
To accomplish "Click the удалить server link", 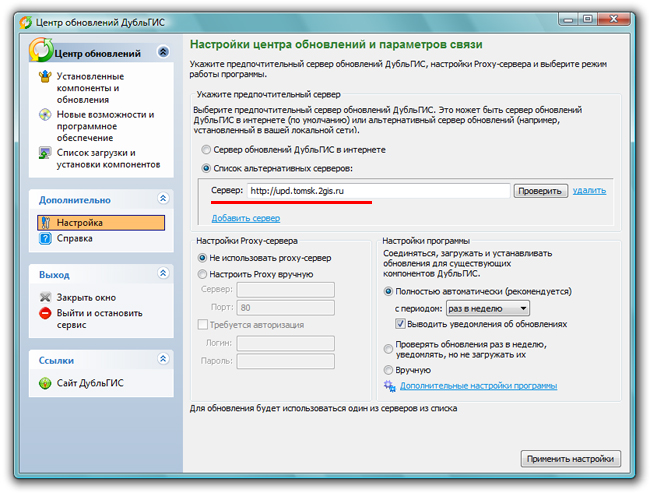I will [589, 191].
